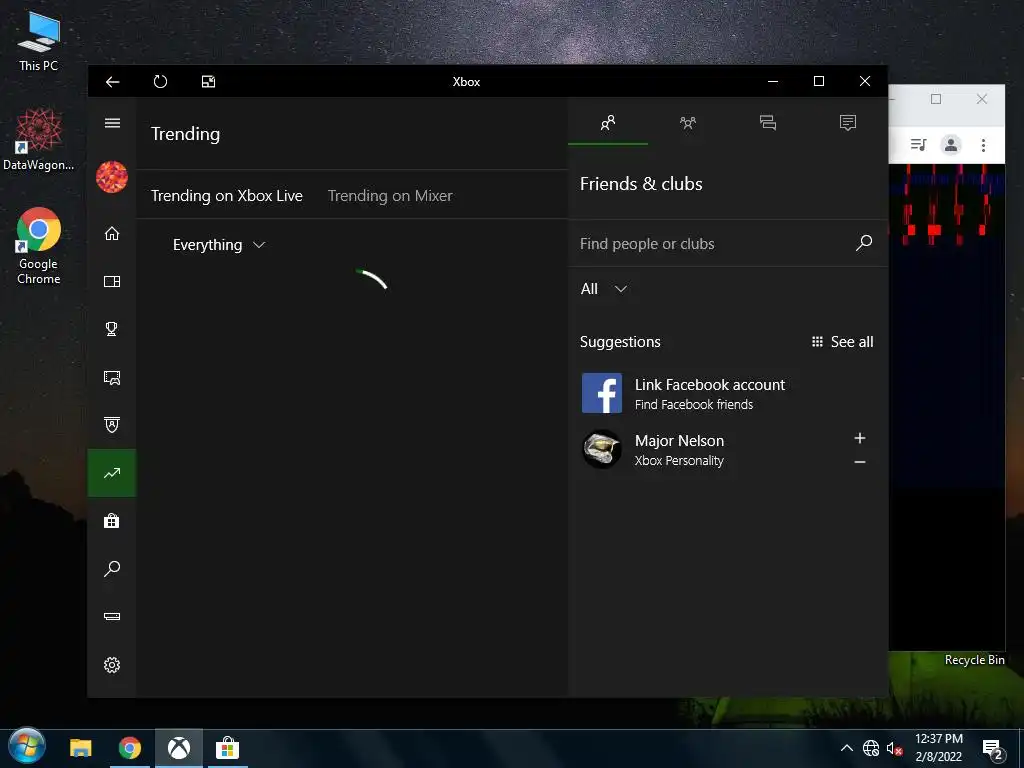Open My games in the Xbox sidebar
This screenshot has width=1024, height=768.
(112, 281)
